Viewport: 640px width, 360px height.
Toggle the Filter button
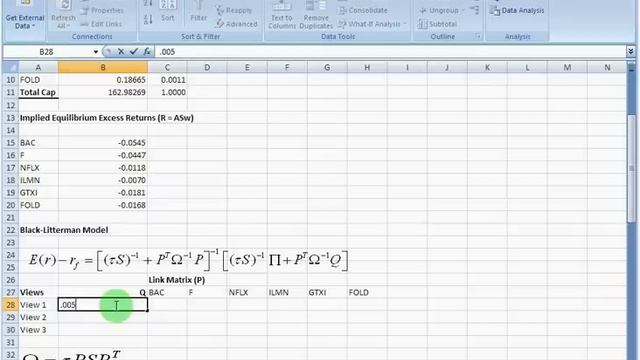199,12
